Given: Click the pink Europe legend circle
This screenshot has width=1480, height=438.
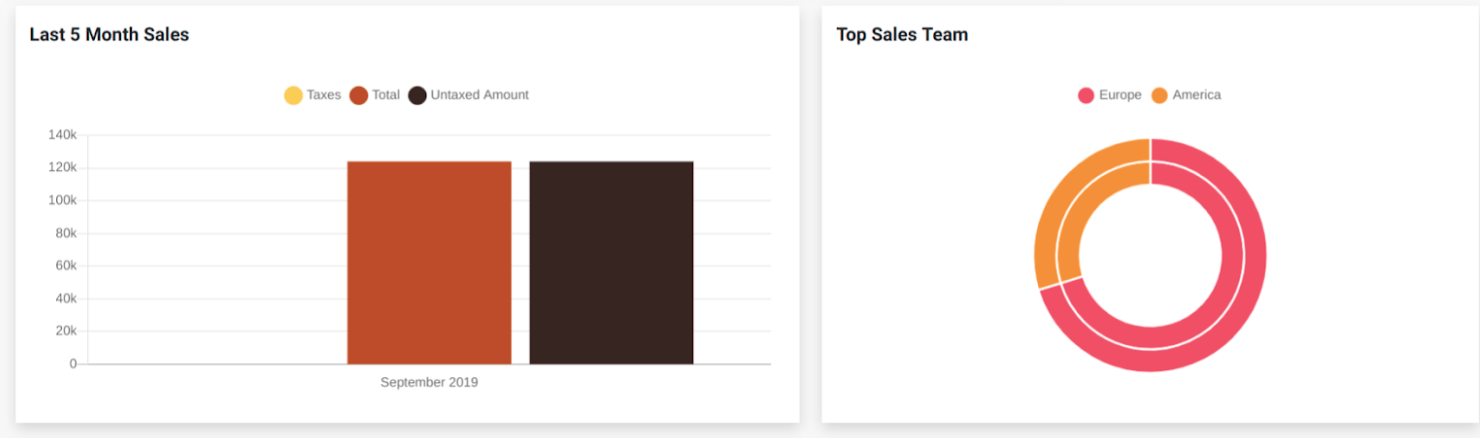Looking at the screenshot, I should [x=1086, y=95].
